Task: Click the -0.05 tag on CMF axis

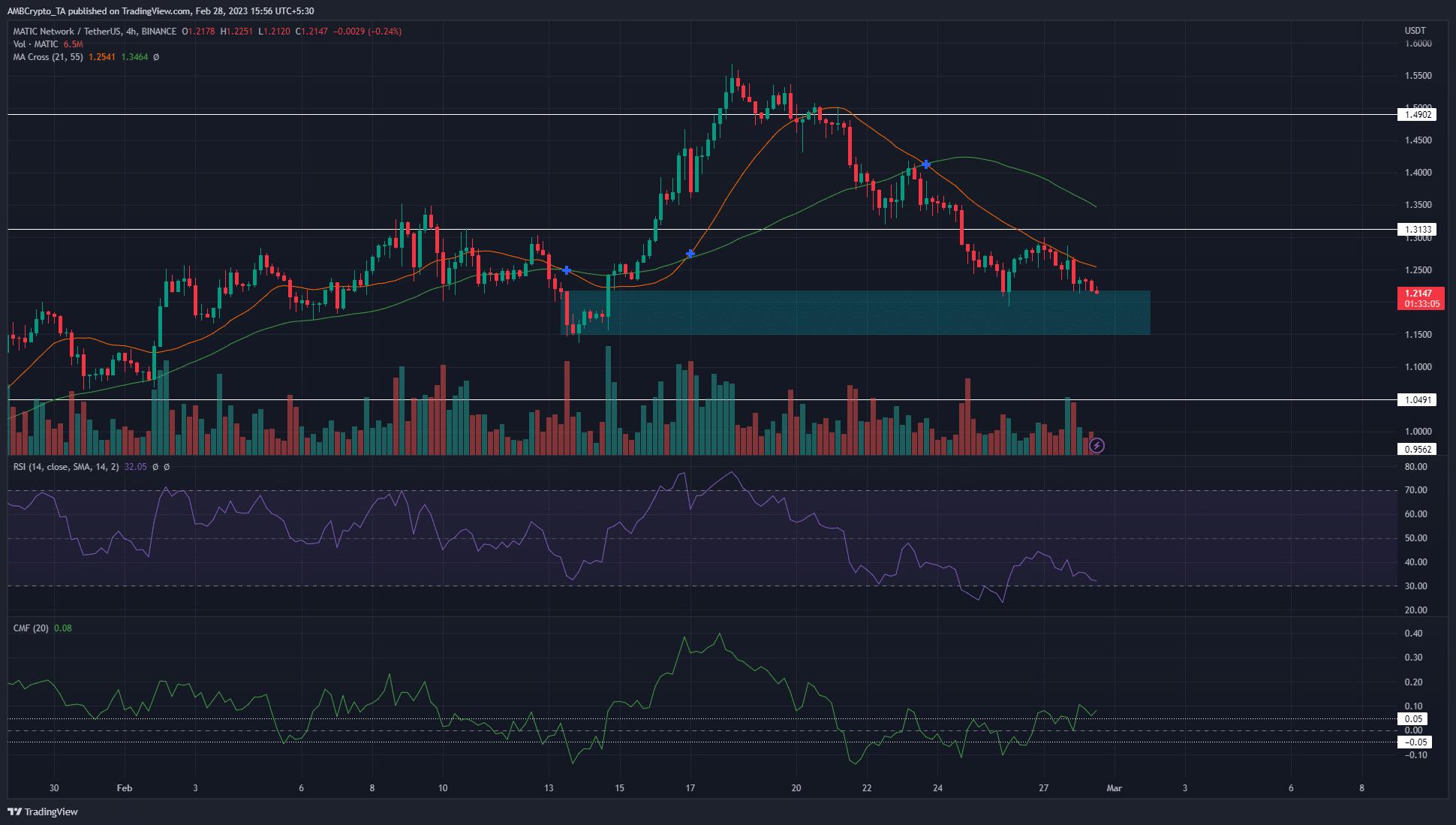Action: (1415, 742)
